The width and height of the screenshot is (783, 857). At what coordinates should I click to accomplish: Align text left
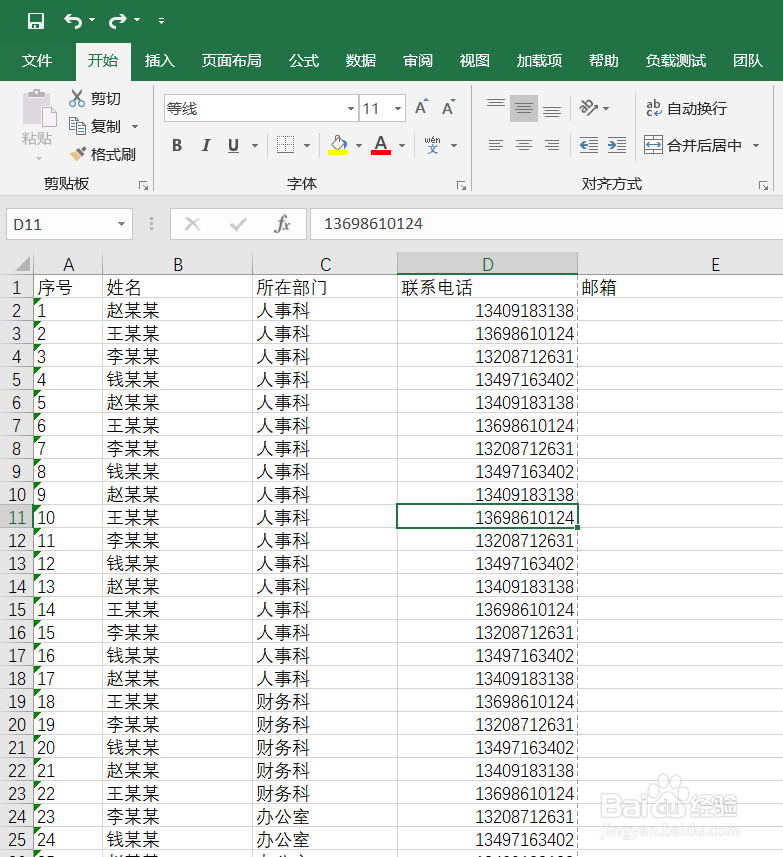click(496, 145)
